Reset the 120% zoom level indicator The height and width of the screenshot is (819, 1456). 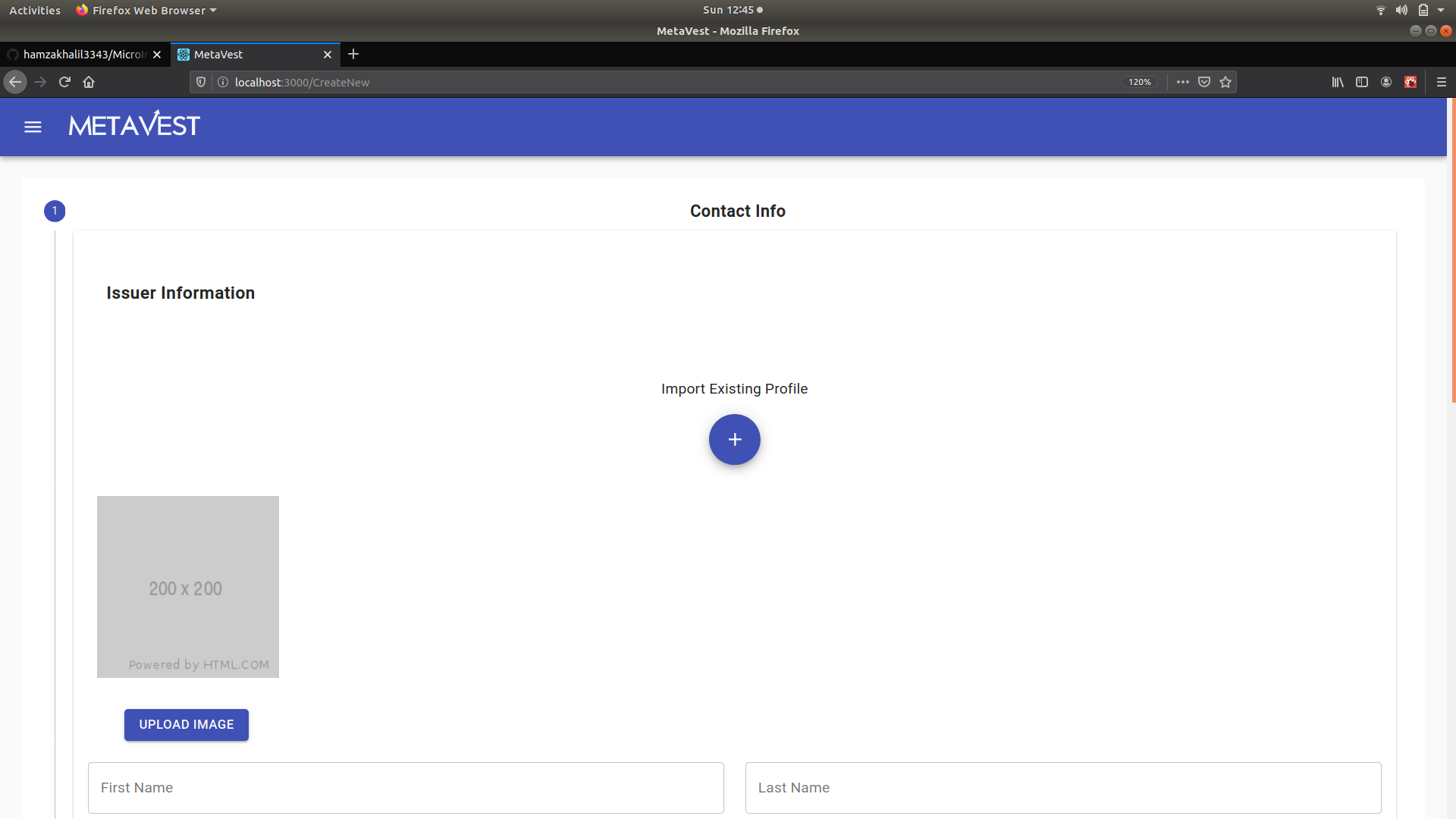coord(1139,82)
